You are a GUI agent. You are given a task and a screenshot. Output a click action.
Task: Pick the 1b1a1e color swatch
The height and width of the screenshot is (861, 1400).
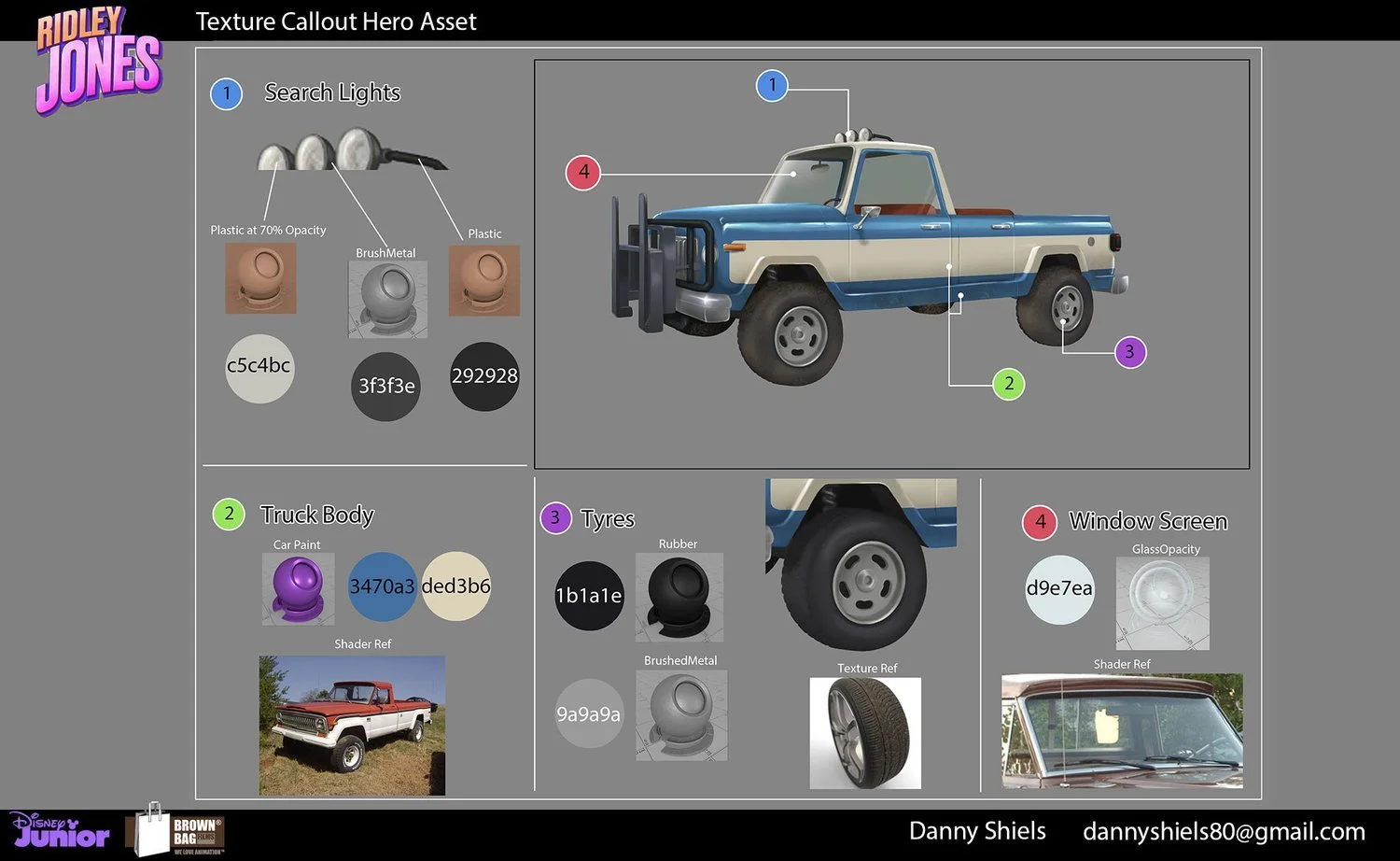pos(589,596)
